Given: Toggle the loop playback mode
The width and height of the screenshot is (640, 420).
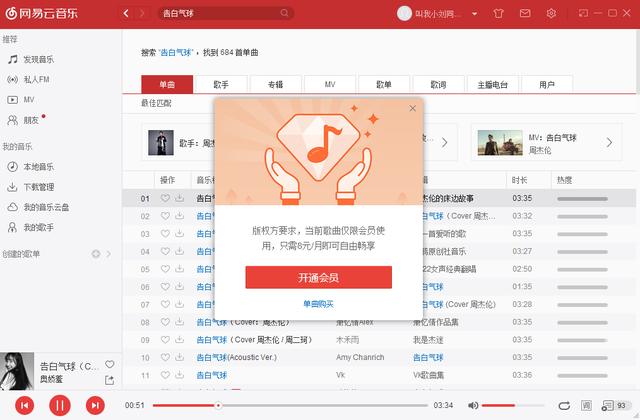Looking at the screenshot, I should click(x=564, y=405).
